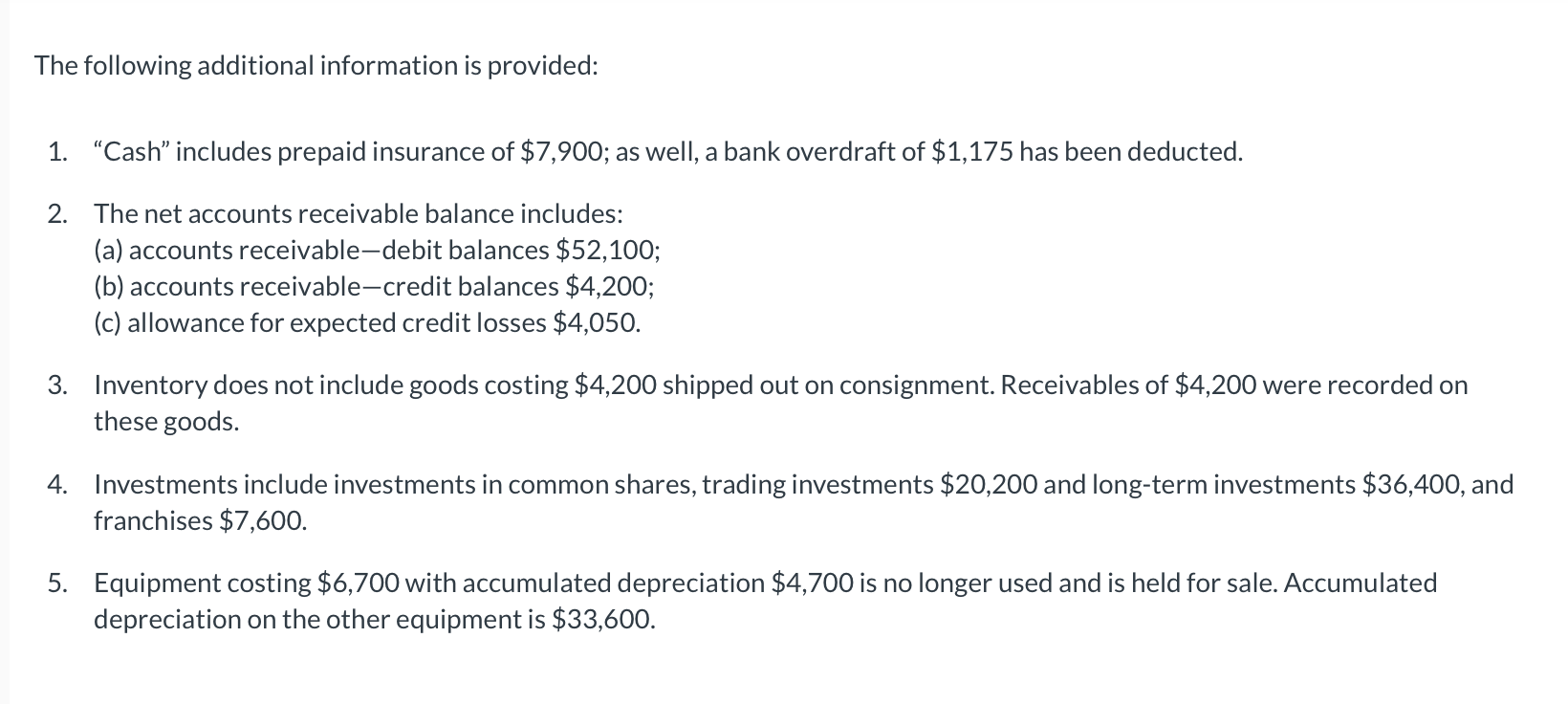Click 'Equipment costing $6,700' text
The image size is (1568, 704).
tap(247, 583)
